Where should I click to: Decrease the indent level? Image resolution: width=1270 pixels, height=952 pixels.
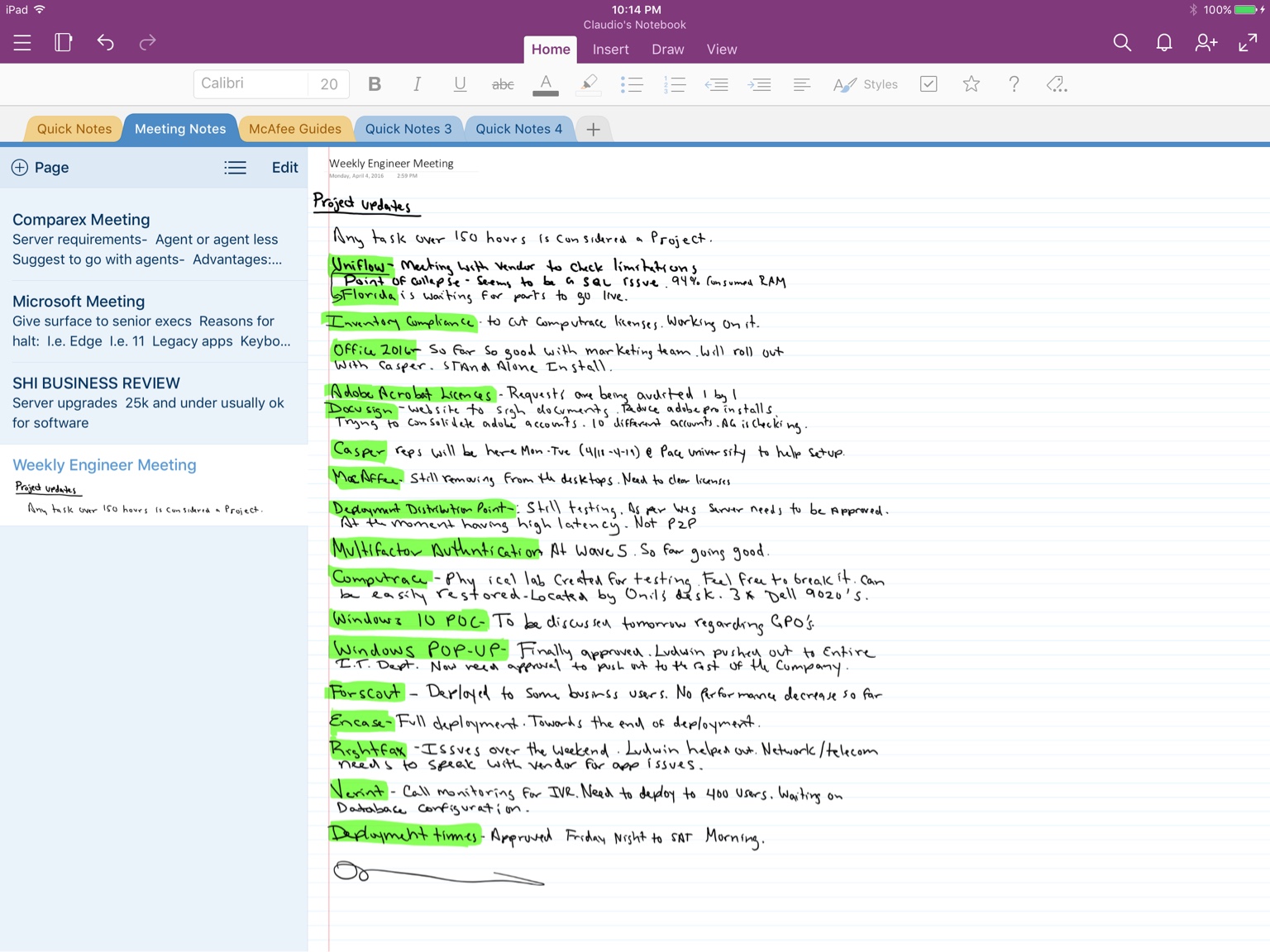click(716, 84)
